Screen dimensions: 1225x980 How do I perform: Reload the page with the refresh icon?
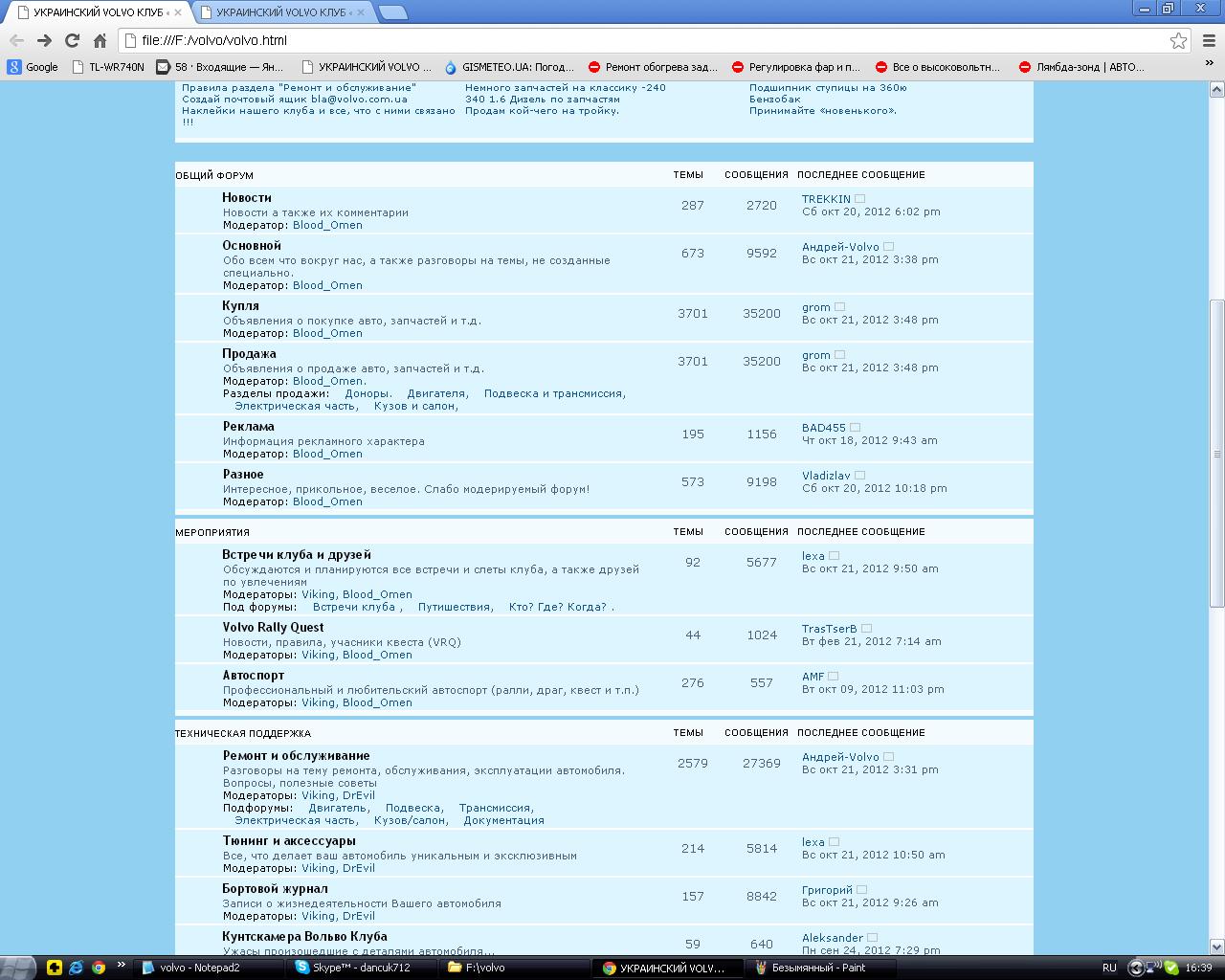72,40
